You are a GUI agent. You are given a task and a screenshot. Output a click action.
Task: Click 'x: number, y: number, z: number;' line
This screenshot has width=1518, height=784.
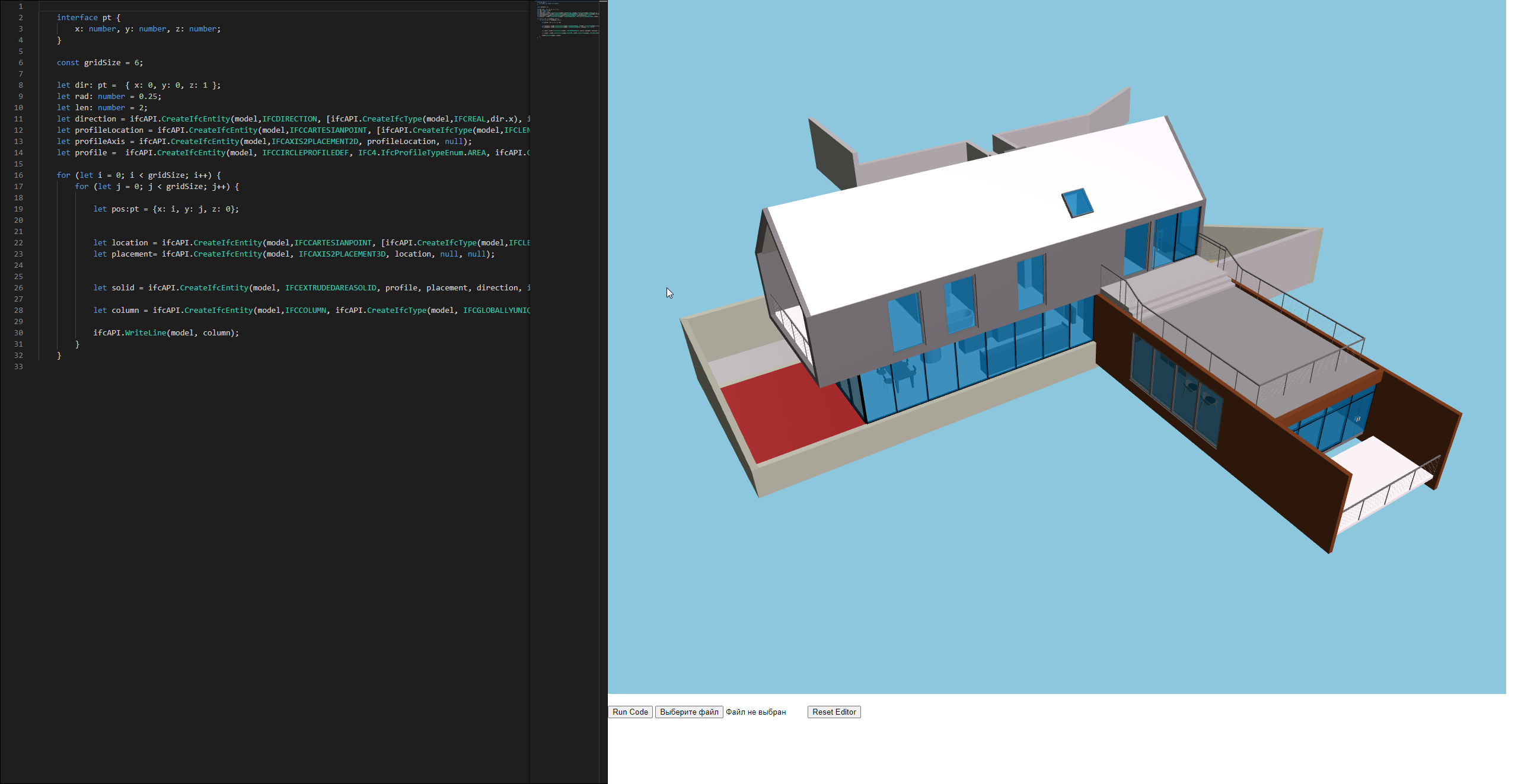pyautogui.click(x=148, y=29)
